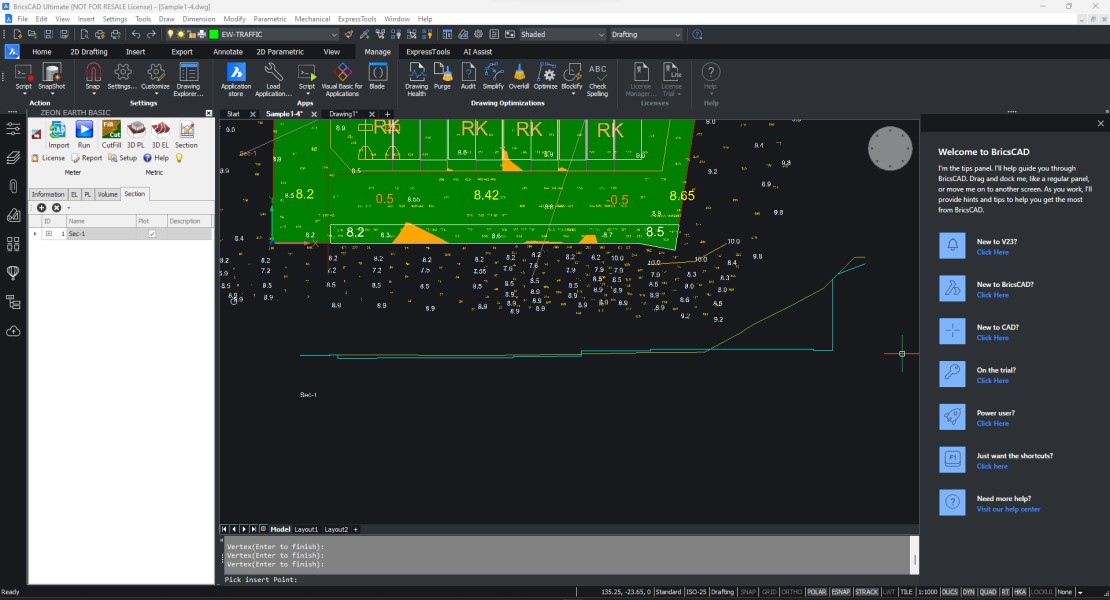Expand the Sec-1 row in Section list
This screenshot has height=600, width=1110.
coord(33,233)
